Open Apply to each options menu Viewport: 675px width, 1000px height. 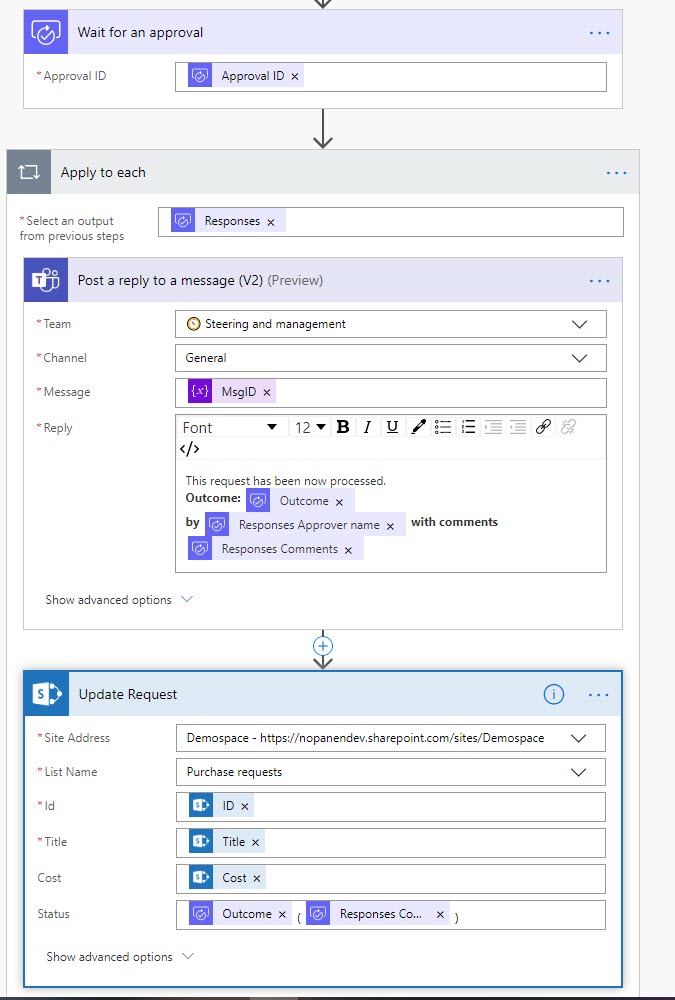point(617,173)
